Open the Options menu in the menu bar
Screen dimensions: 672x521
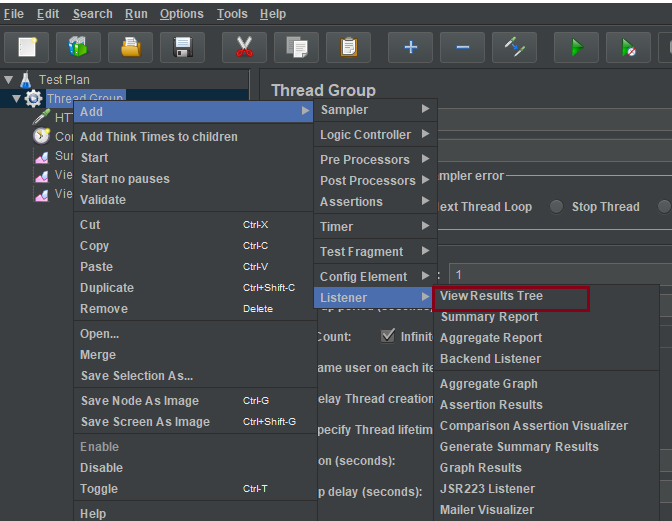click(181, 14)
